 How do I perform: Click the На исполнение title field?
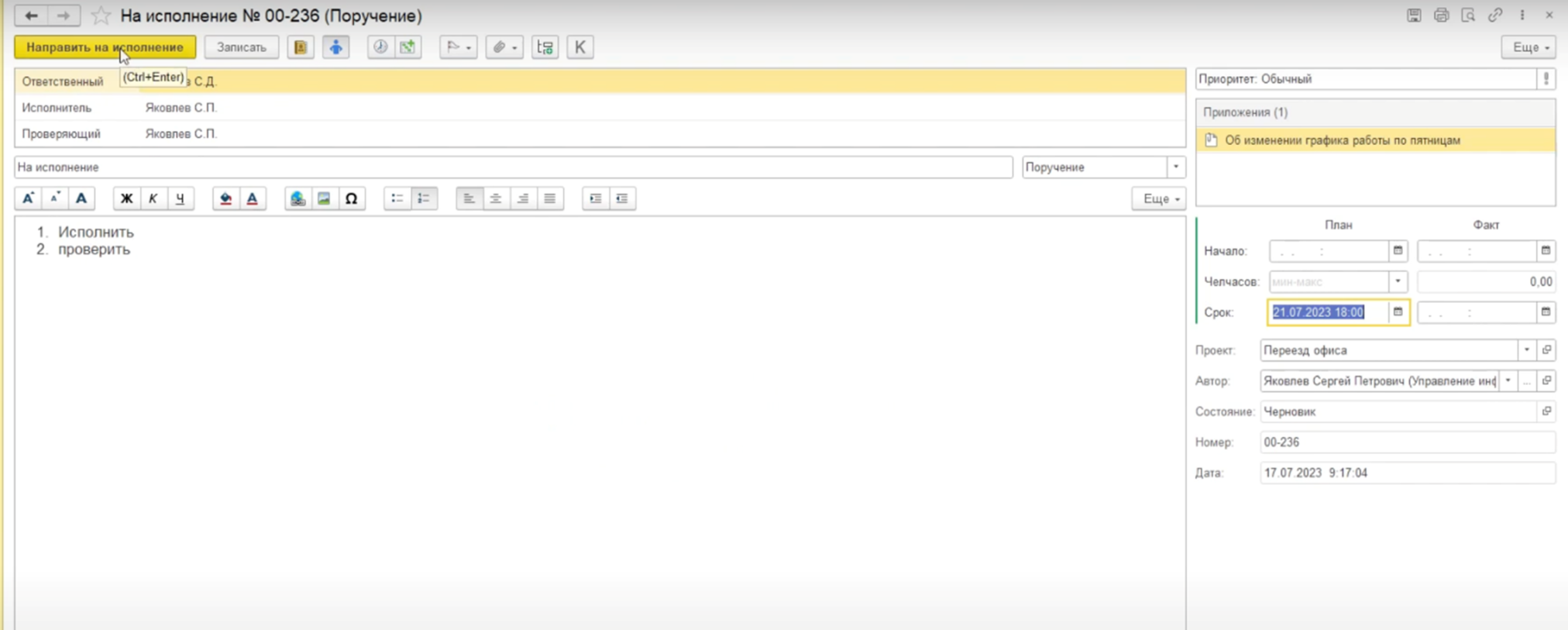click(x=514, y=167)
